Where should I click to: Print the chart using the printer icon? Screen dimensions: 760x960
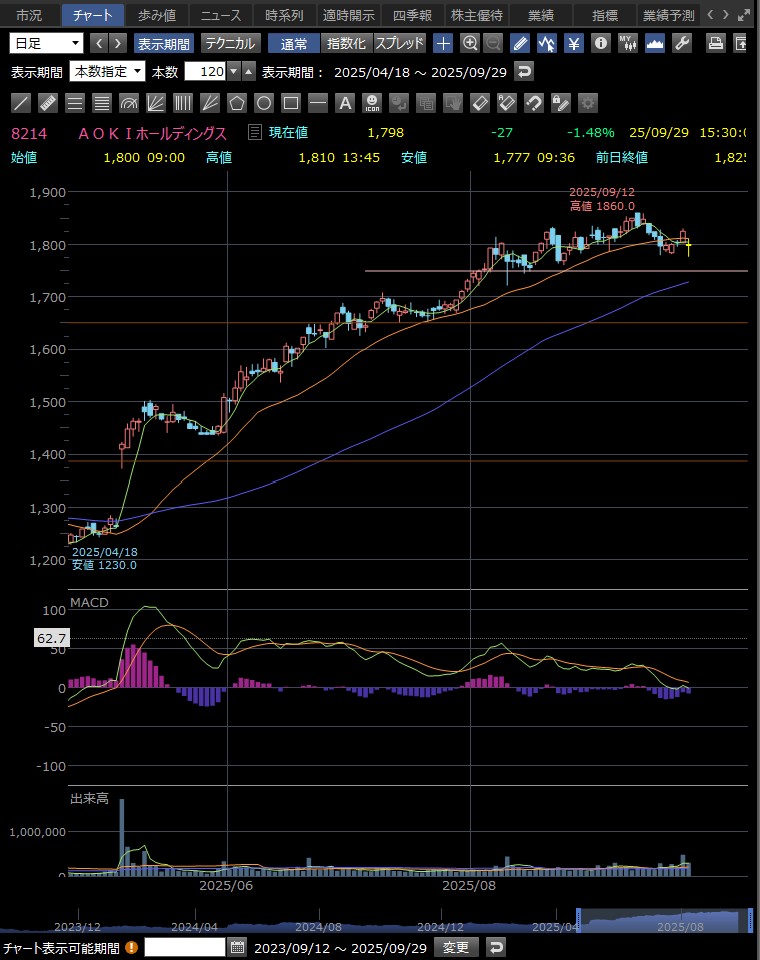click(x=716, y=43)
